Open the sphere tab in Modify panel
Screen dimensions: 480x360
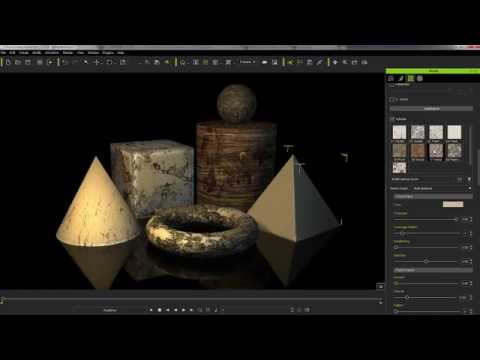(420, 79)
